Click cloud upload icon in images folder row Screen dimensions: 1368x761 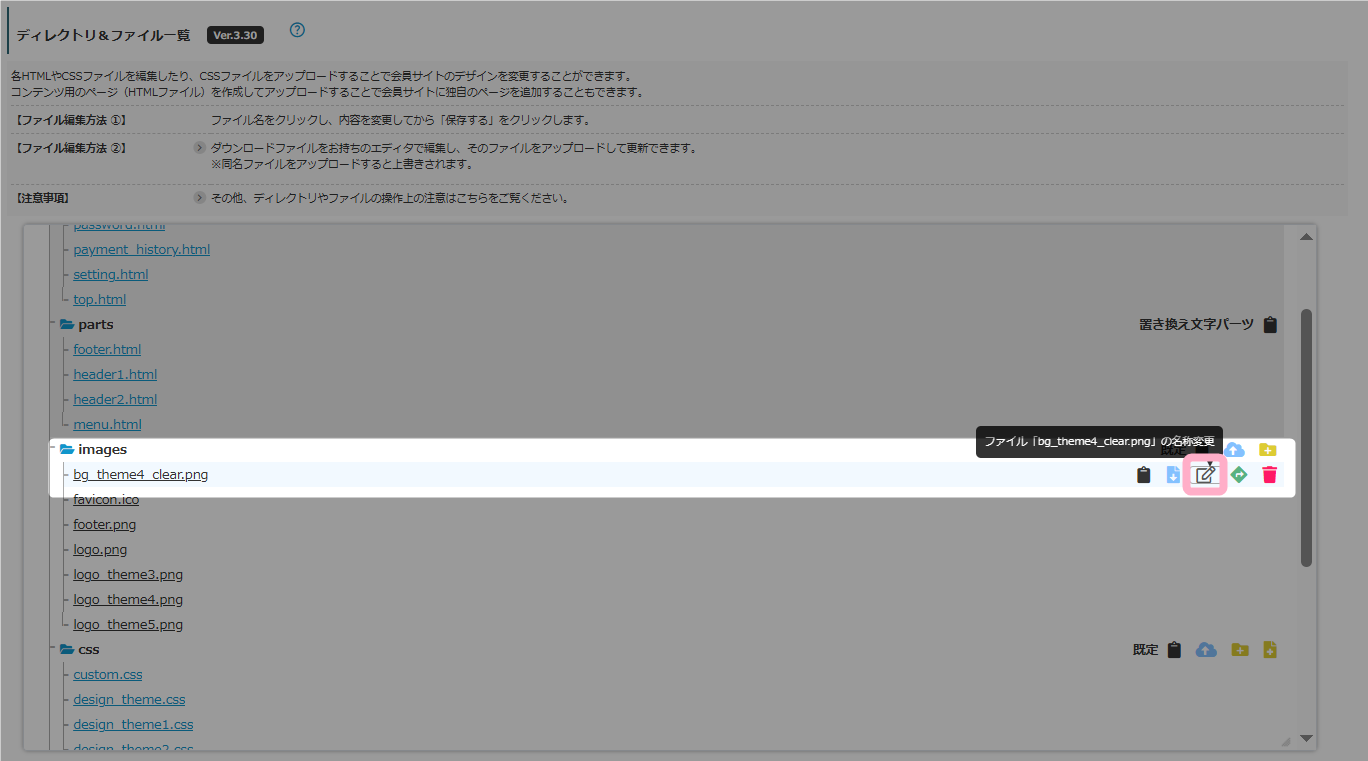pos(1235,450)
